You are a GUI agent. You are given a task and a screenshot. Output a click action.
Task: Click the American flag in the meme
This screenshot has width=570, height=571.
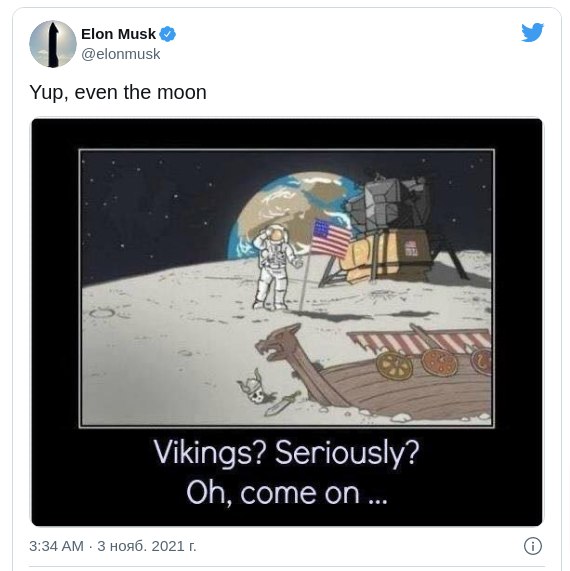tap(331, 239)
